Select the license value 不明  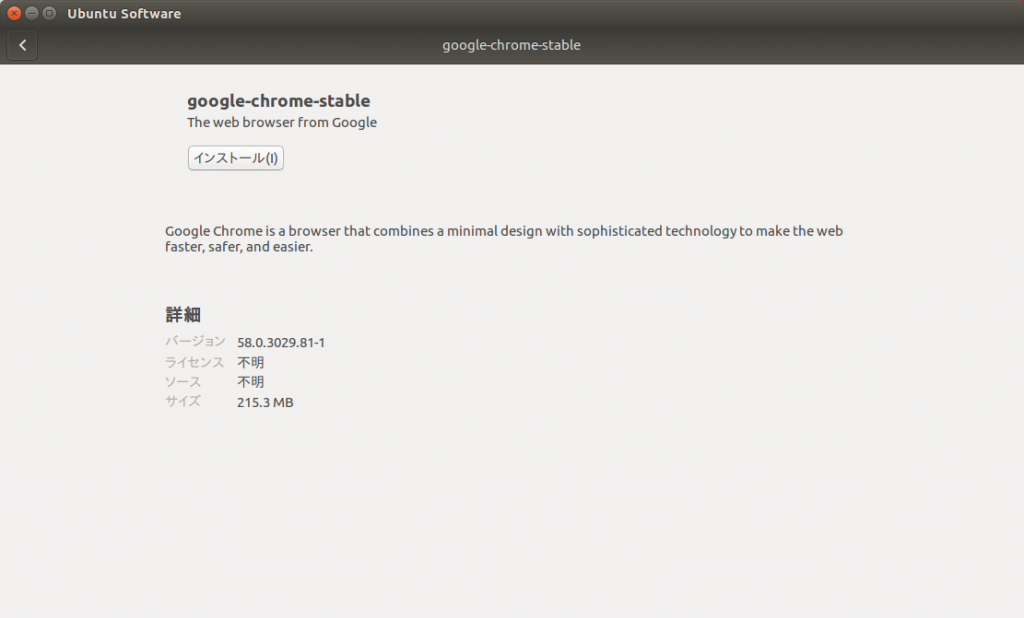click(251, 363)
